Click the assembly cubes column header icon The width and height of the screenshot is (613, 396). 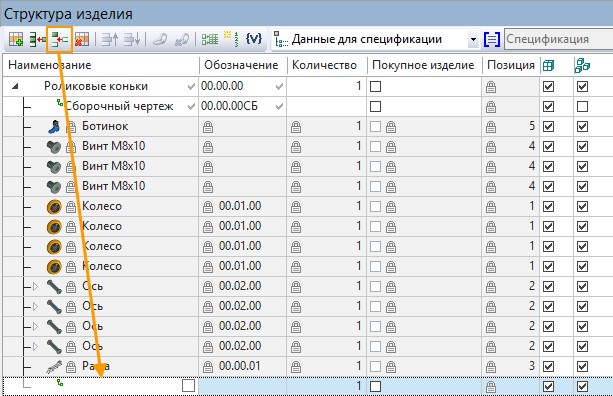582,65
